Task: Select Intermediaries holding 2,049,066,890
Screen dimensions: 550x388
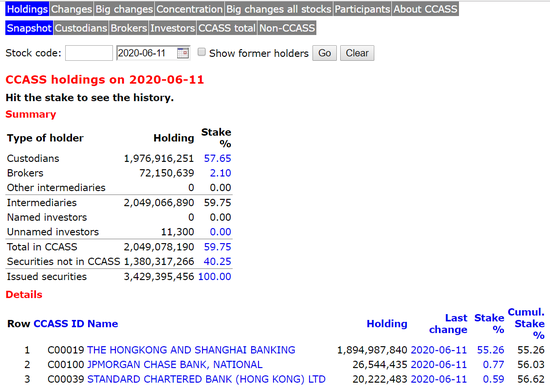Action: point(159,203)
